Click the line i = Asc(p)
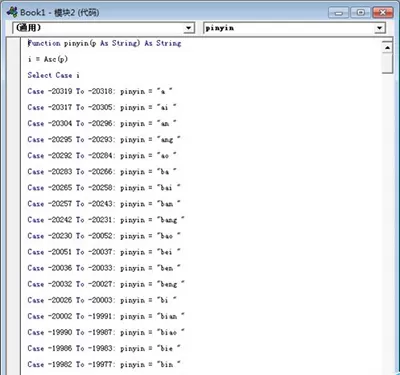 point(48,59)
